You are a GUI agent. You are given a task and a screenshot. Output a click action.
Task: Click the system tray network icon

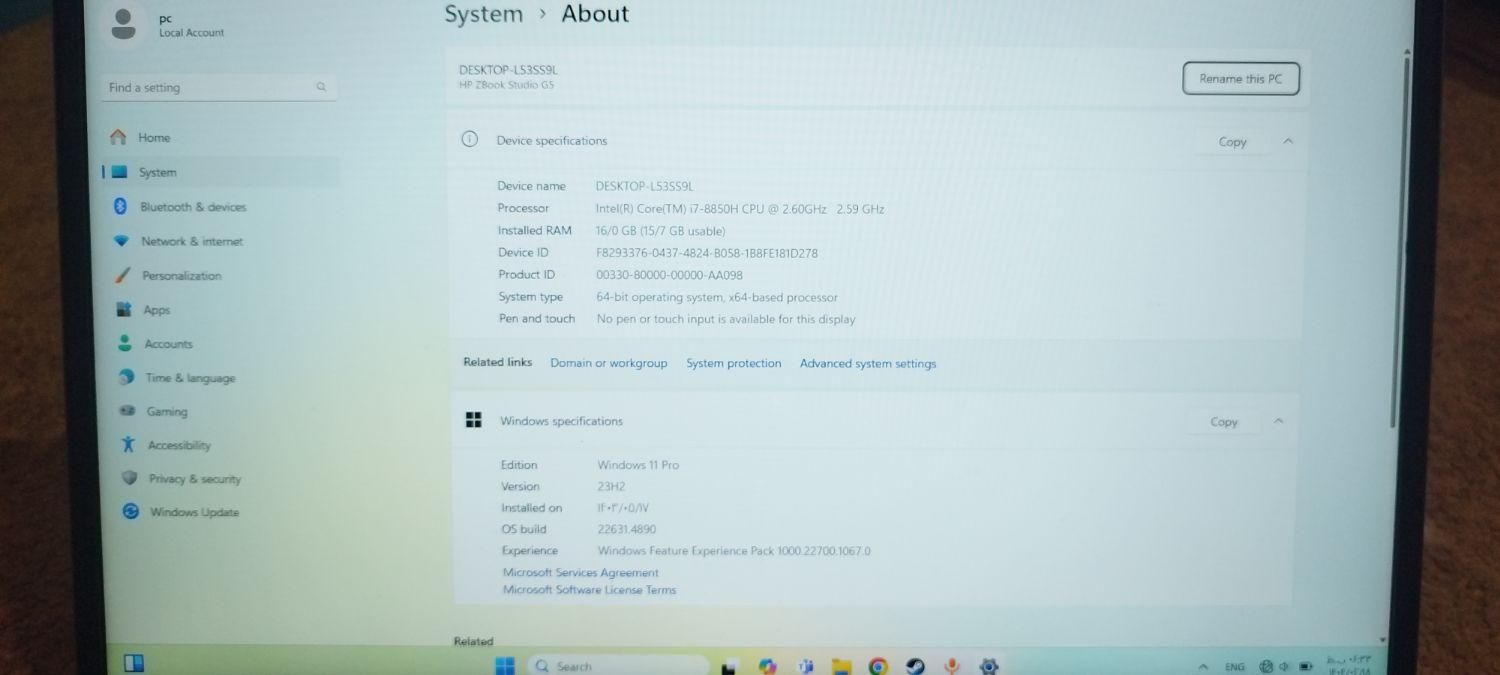click(1267, 667)
